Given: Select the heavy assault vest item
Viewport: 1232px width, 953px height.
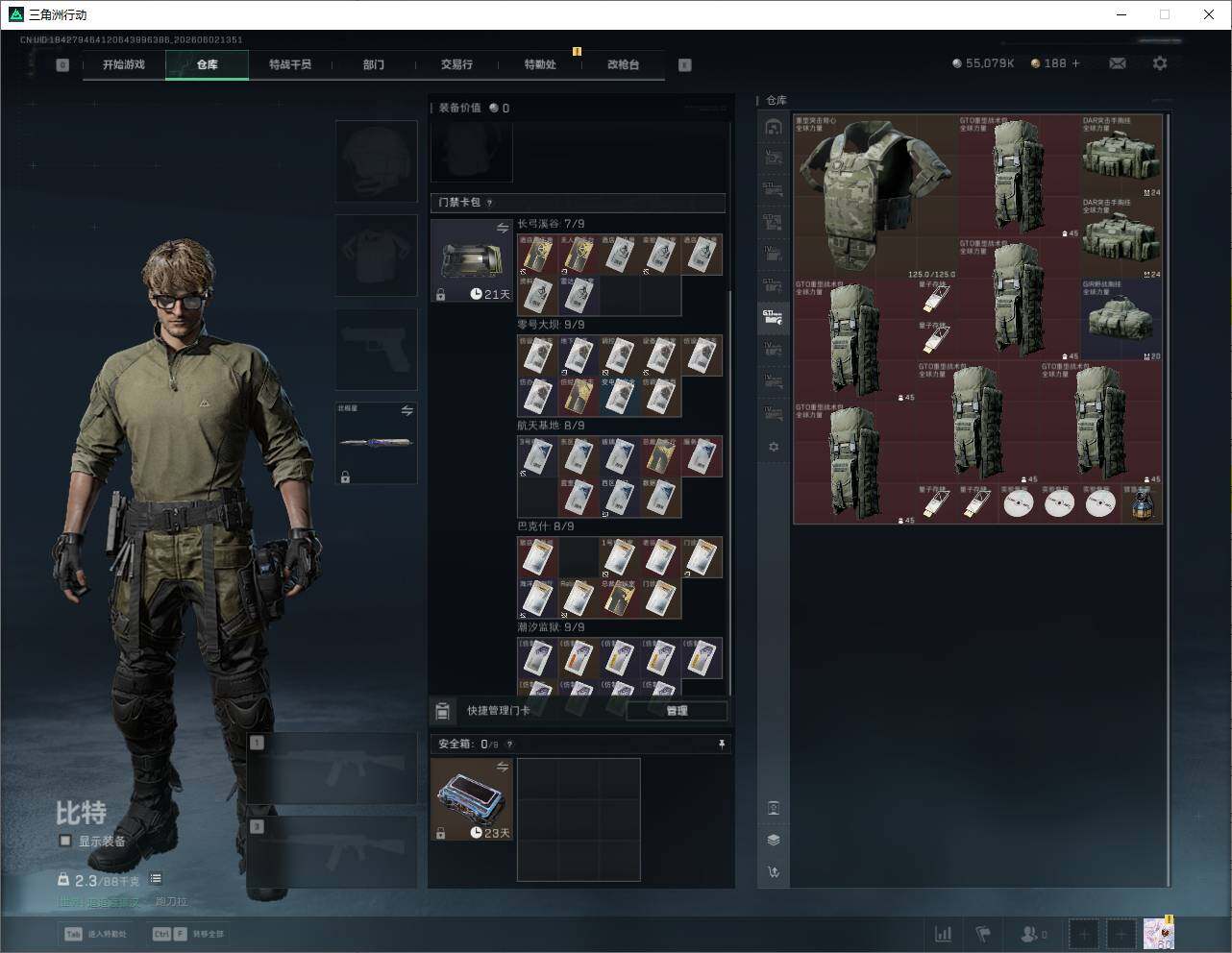Looking at the screenshot, I should (x=875, y=197).
